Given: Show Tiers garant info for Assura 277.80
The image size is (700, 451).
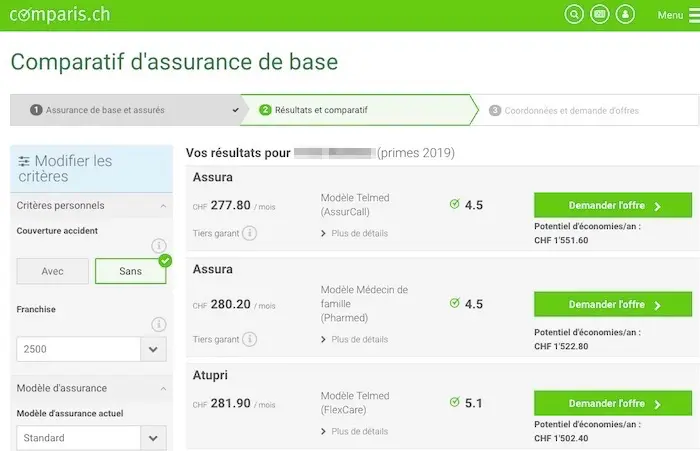Looking at the screenshot, I should click(x=250, y=233).
